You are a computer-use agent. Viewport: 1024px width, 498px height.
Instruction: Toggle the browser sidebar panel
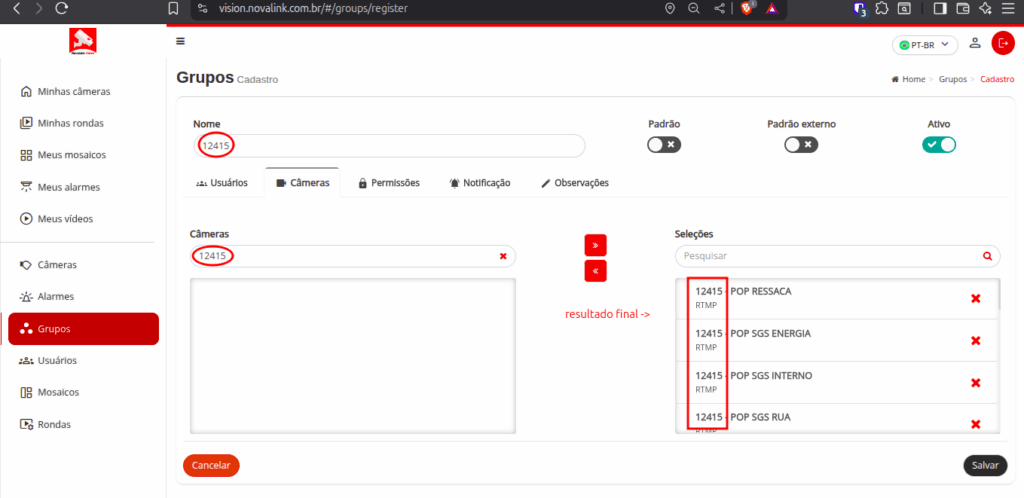pyautogui.click(x=940, y=8)
